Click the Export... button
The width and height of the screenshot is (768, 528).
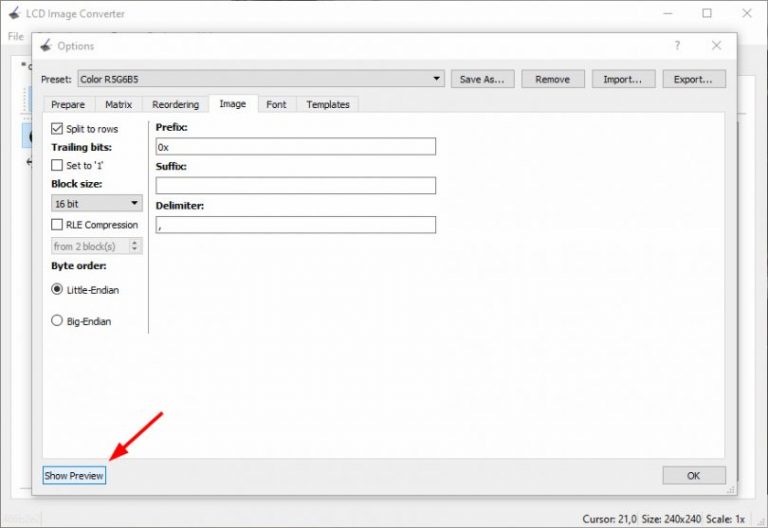[x=693, y=79]
